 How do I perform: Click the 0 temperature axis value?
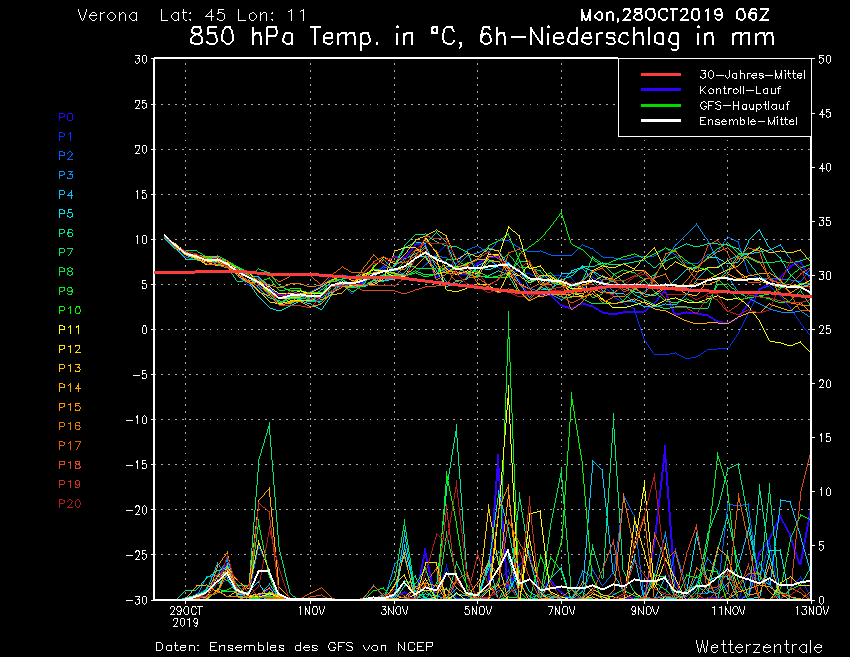click(x=144, y=330)
